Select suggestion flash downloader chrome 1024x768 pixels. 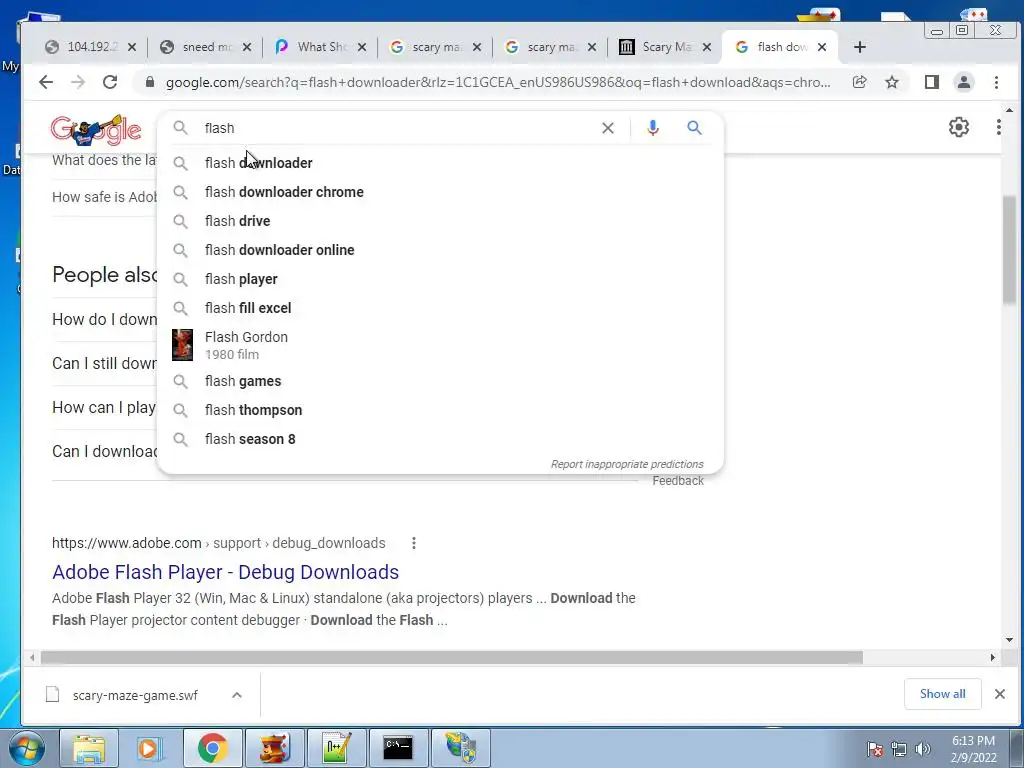(x=440, y=192)
